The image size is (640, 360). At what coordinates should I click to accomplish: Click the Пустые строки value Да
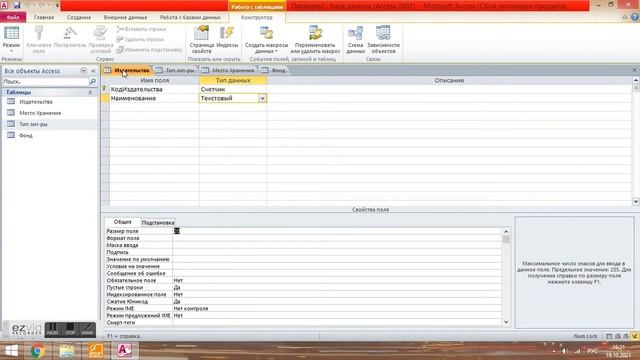337,288
